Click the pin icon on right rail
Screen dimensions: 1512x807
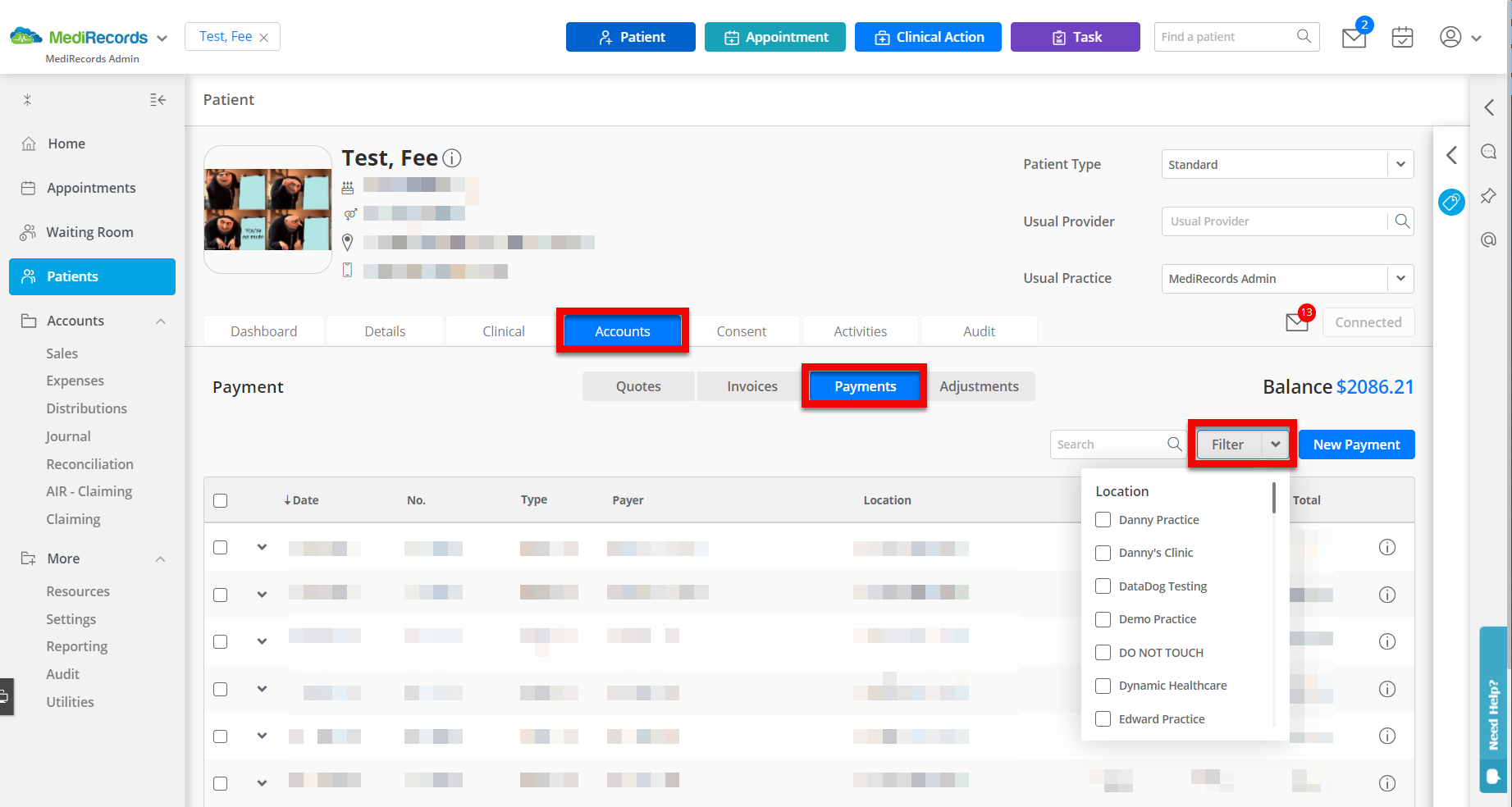click(1488, 196)
